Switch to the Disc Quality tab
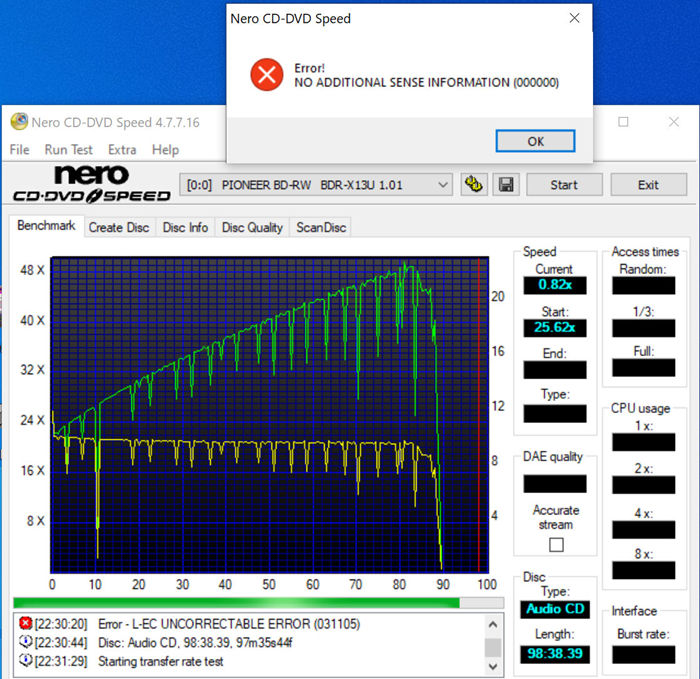 click(x=251, y=227)
